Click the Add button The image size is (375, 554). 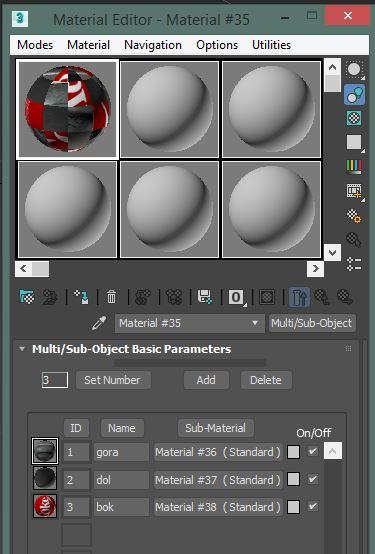[x=206, y=380]
